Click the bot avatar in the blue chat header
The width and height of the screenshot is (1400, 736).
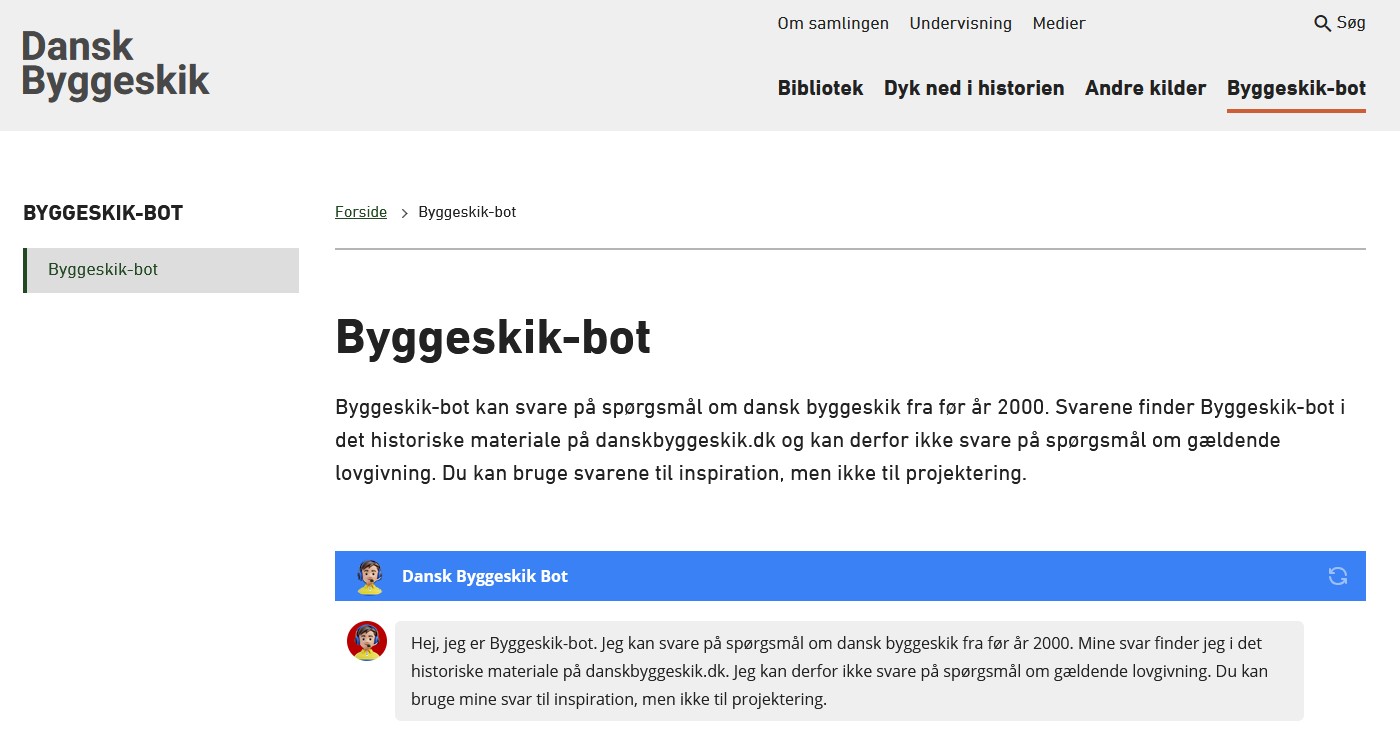tap(370, 577)
